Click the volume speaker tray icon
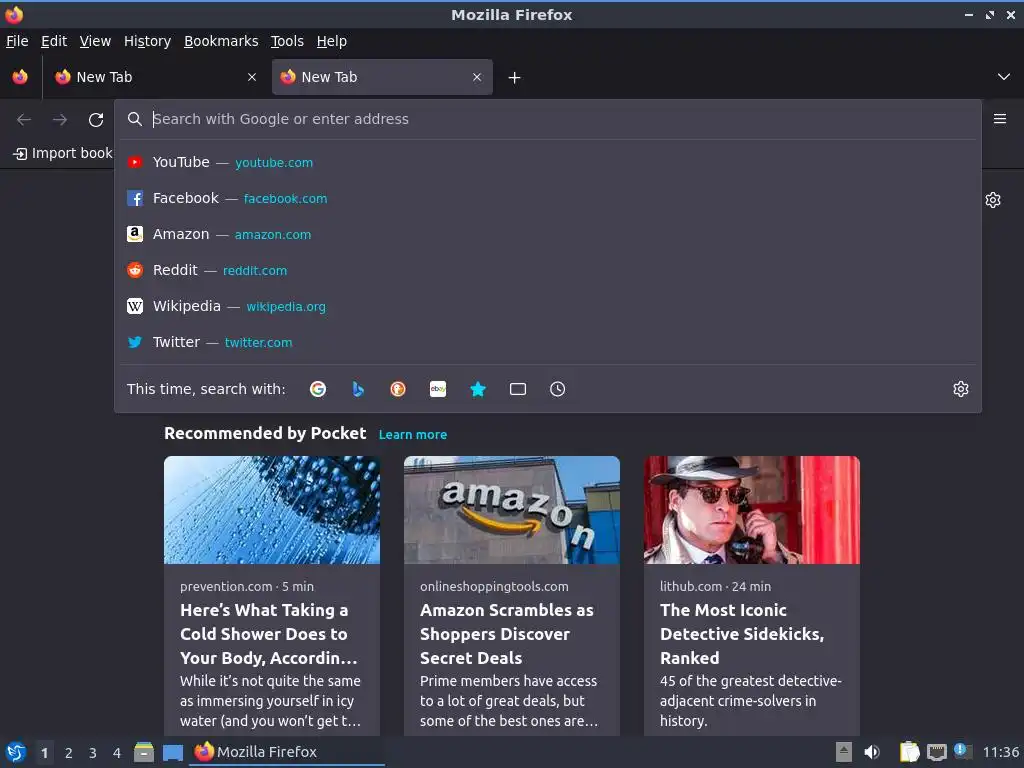Screen dimensions: 1024x768 pos(872,752)
